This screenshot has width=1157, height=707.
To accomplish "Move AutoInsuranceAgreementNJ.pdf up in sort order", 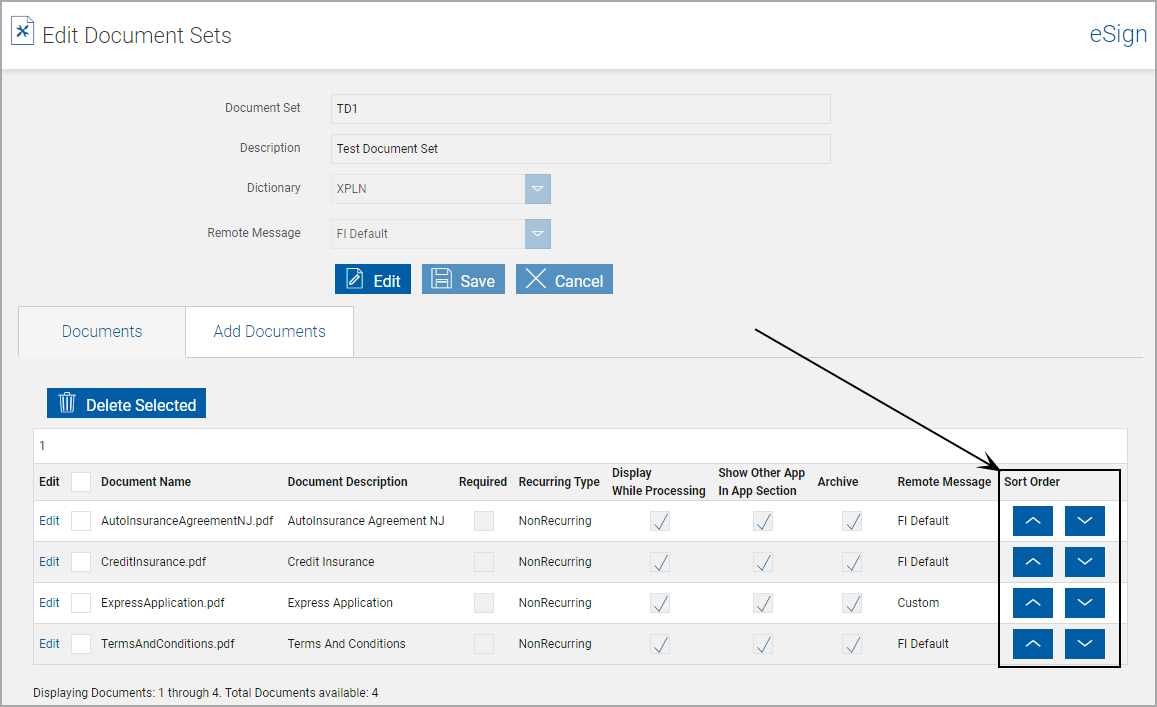I will coord(1032,520).
